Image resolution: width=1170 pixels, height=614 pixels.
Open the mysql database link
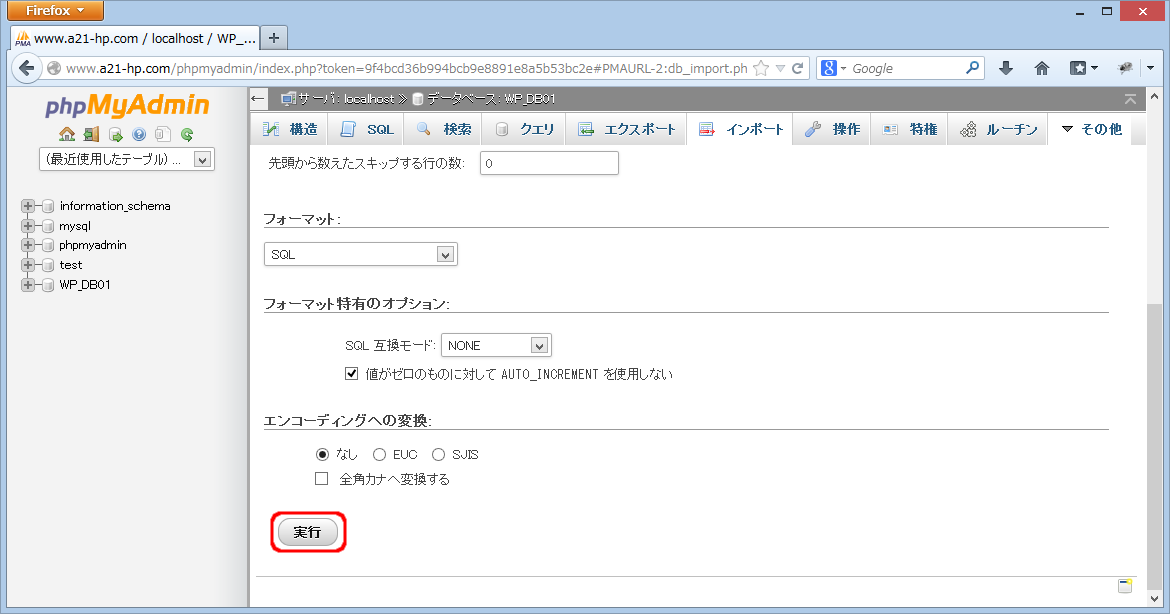[x=75, y=226]
